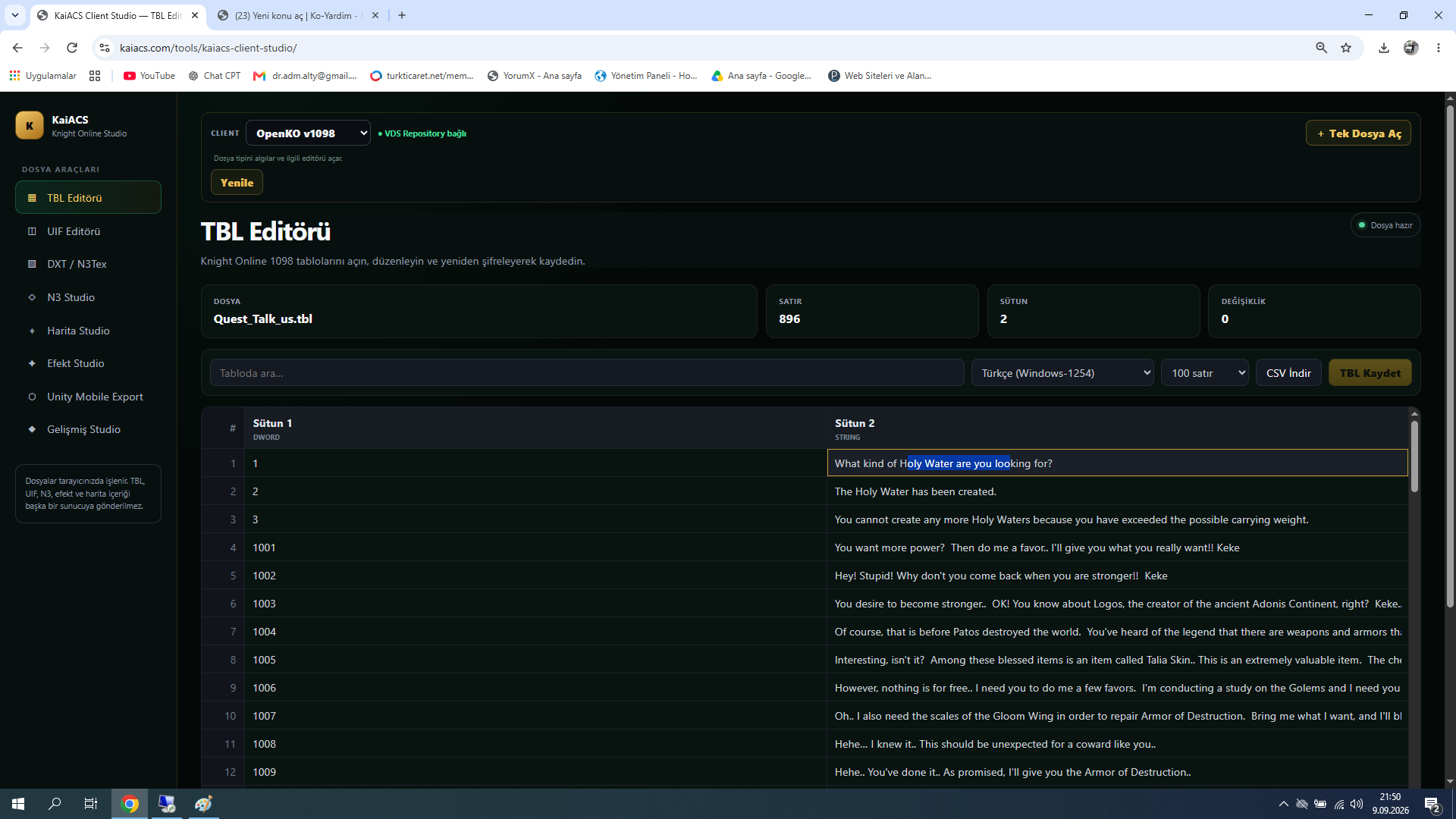Open the 100 satır row count dropdown
Screen dimensions: 1456x819
[1205, 373]
